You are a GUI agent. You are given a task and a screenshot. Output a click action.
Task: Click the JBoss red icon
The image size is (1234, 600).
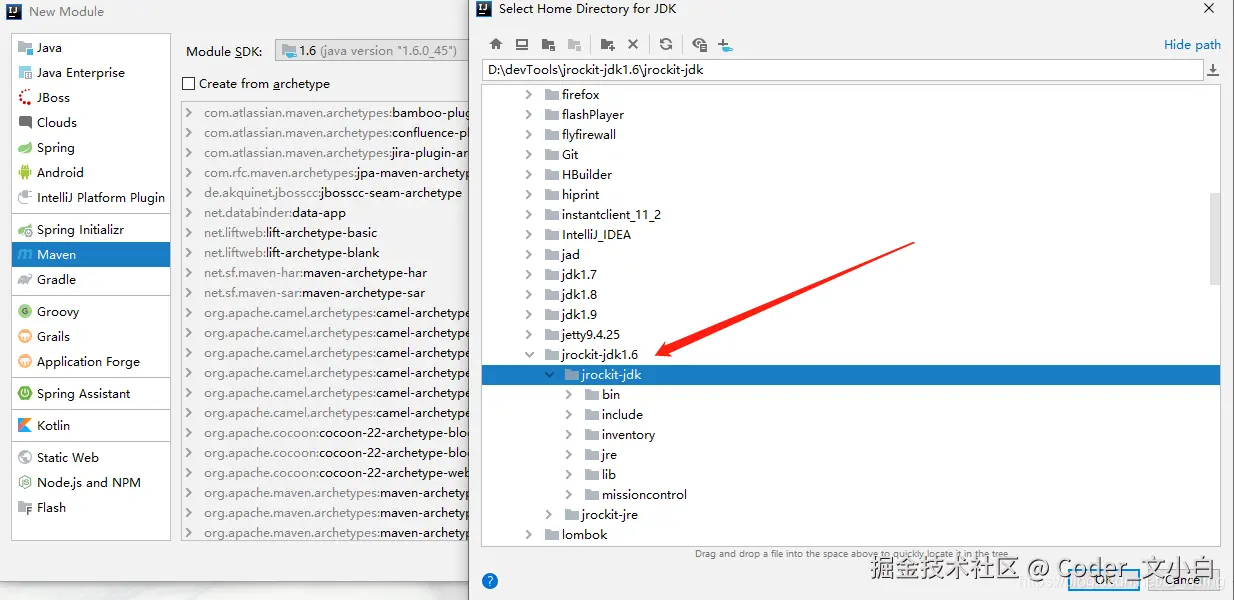coord(26,98)
